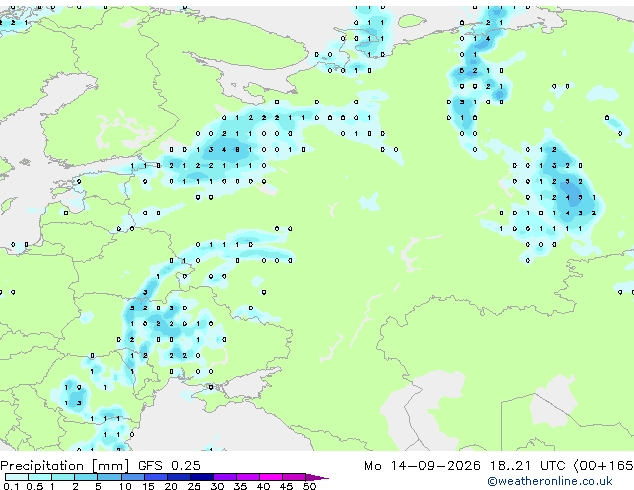Viewport: 634px width, 490px height.
Task: Click the legend value label 50
Action: point(309,486)
